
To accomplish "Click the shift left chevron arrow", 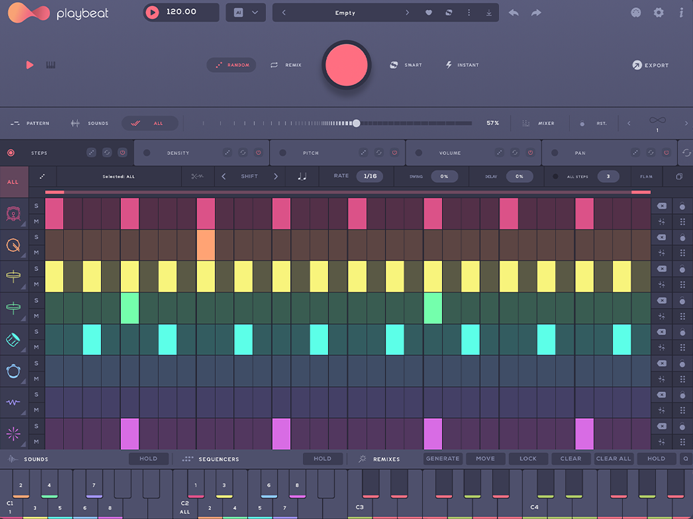I will point(224,177).
